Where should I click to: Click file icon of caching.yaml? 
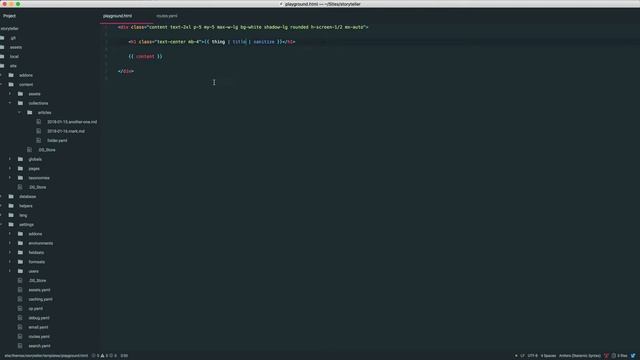coord(20,299)
